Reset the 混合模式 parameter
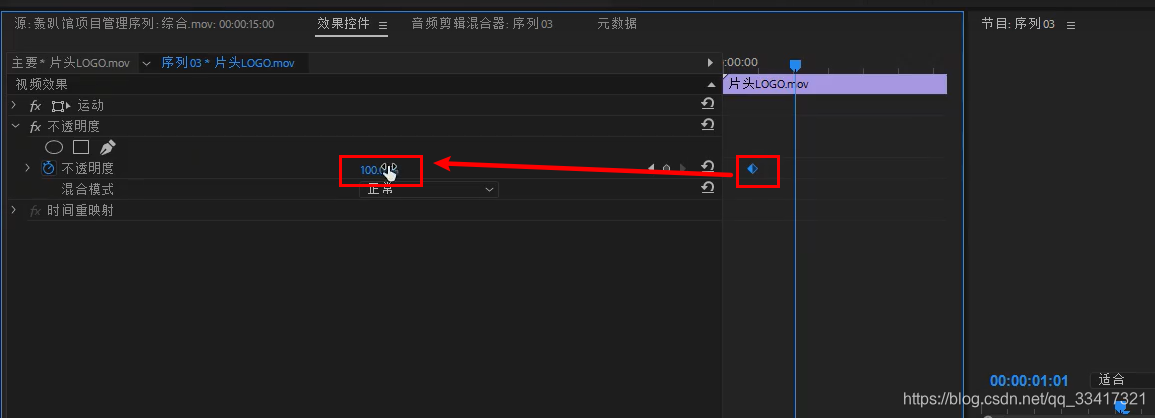 click(x=707, y=188)
